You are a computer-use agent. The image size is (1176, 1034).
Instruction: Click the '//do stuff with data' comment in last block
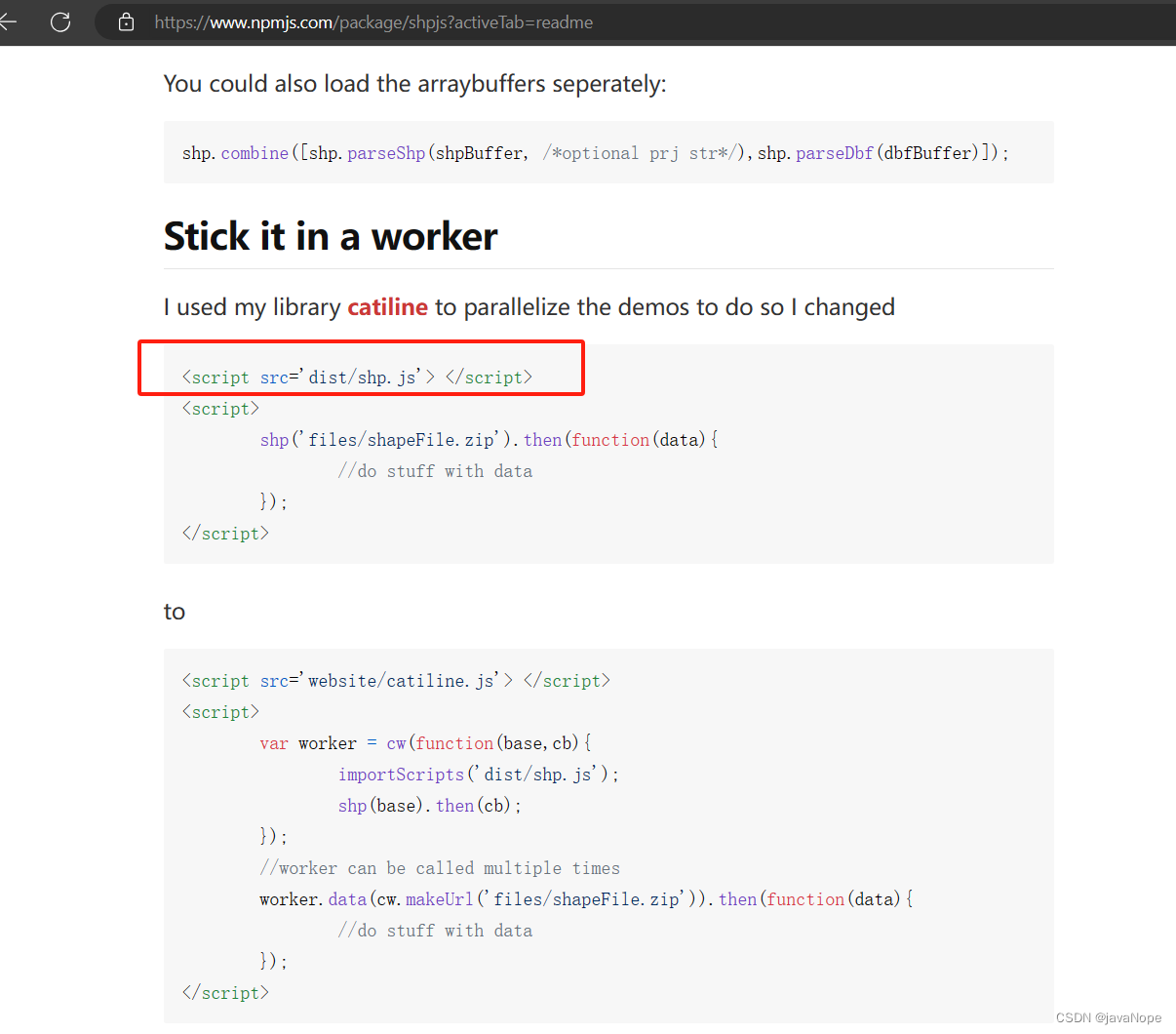[x=435, y=931]
